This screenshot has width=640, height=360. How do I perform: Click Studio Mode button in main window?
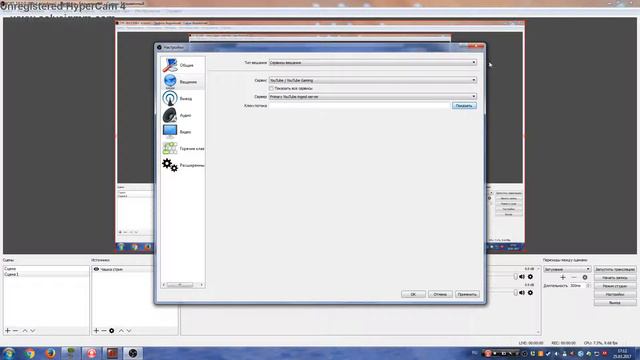point(615,286)
